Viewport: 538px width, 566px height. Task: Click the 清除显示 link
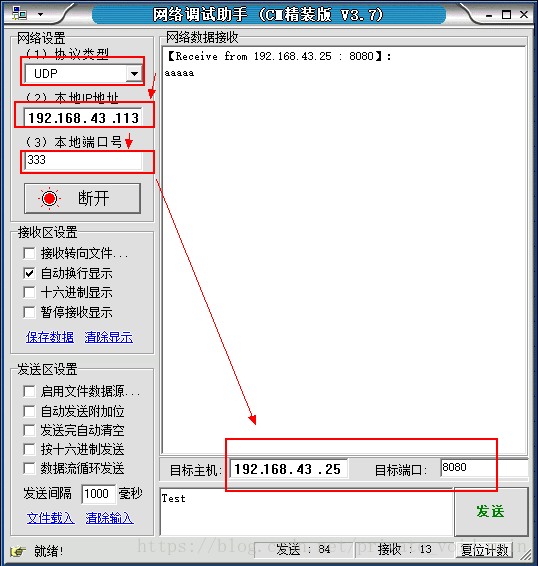[x=109, y=337]
